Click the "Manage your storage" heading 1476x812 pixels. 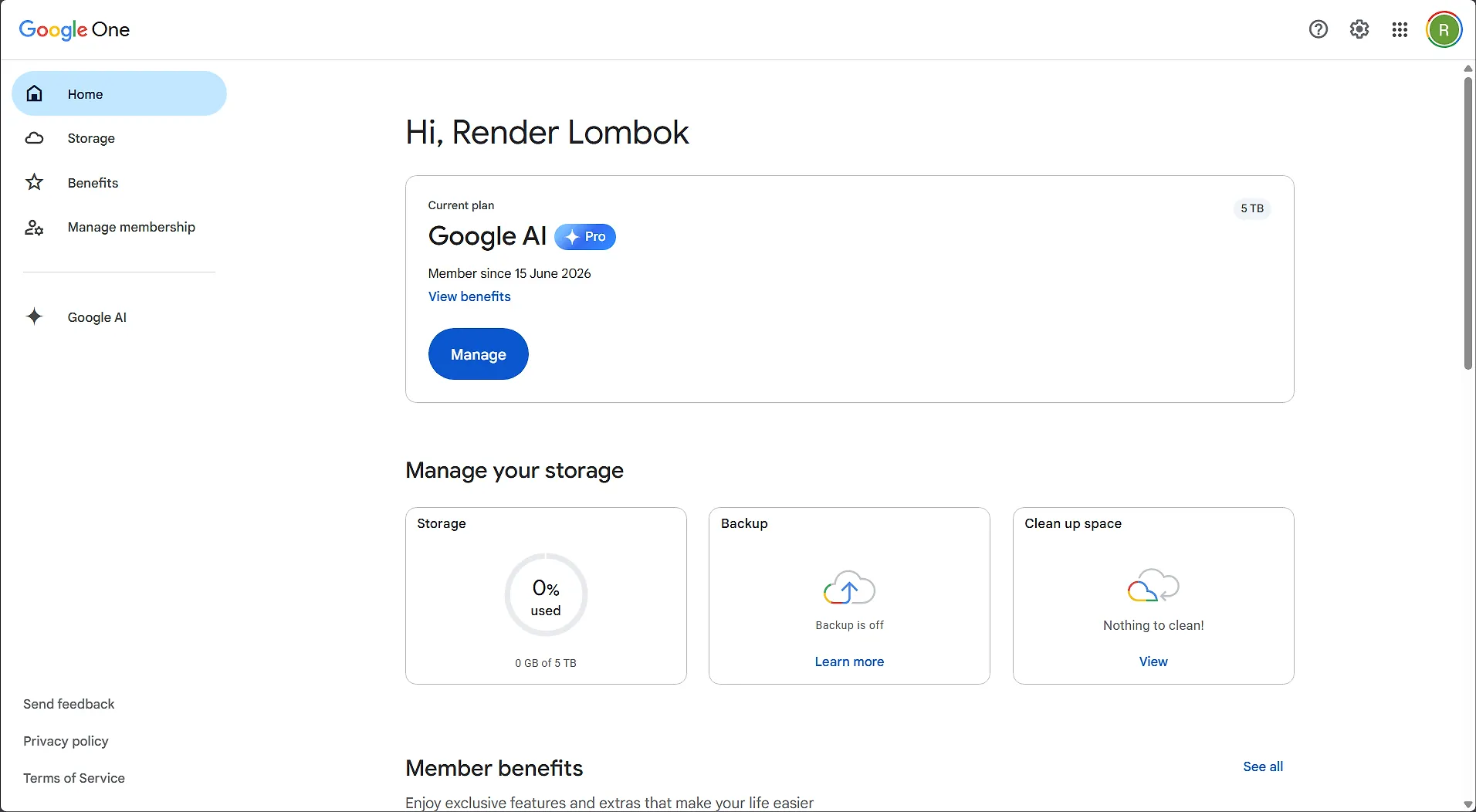[x=514, y=471]
